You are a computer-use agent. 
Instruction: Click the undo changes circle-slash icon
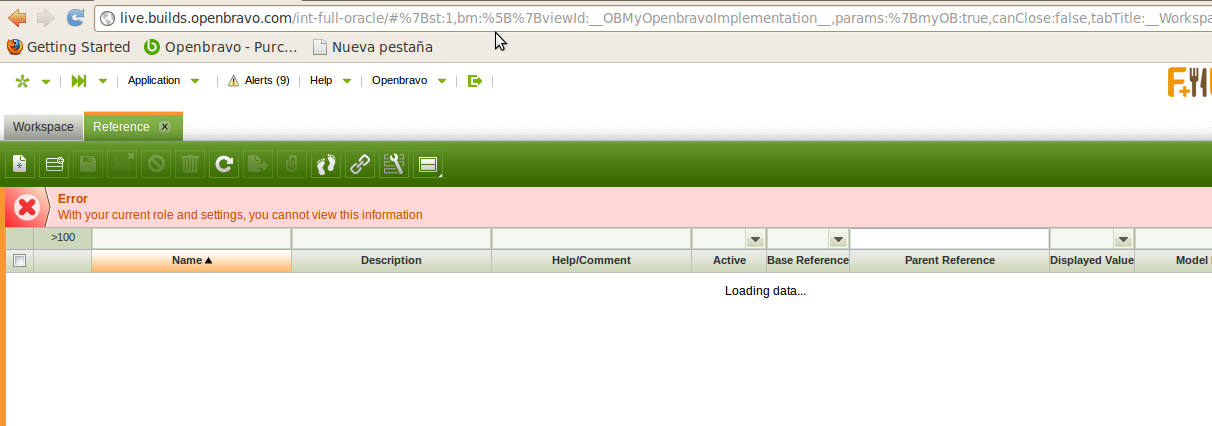(x=156, y=164)
